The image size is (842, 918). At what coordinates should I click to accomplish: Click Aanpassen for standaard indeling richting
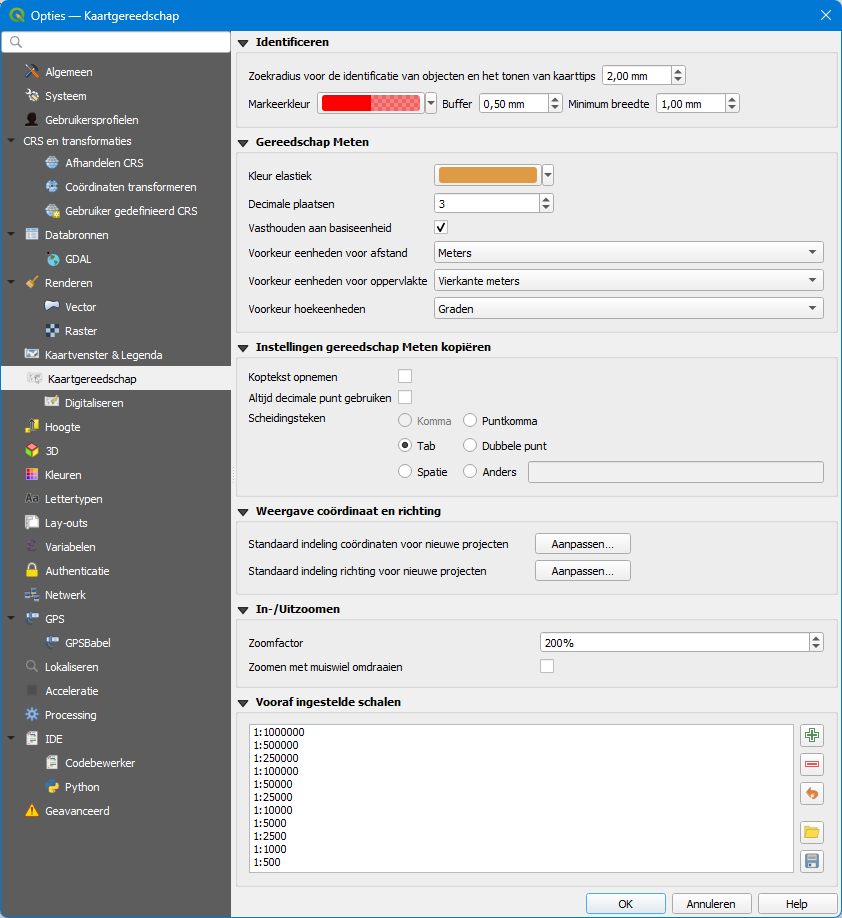tap(583, 571)
